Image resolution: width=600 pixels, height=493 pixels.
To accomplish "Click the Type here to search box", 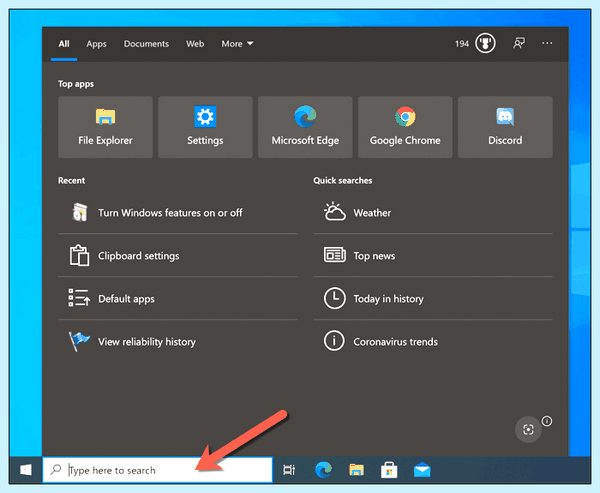I will 157,470.
